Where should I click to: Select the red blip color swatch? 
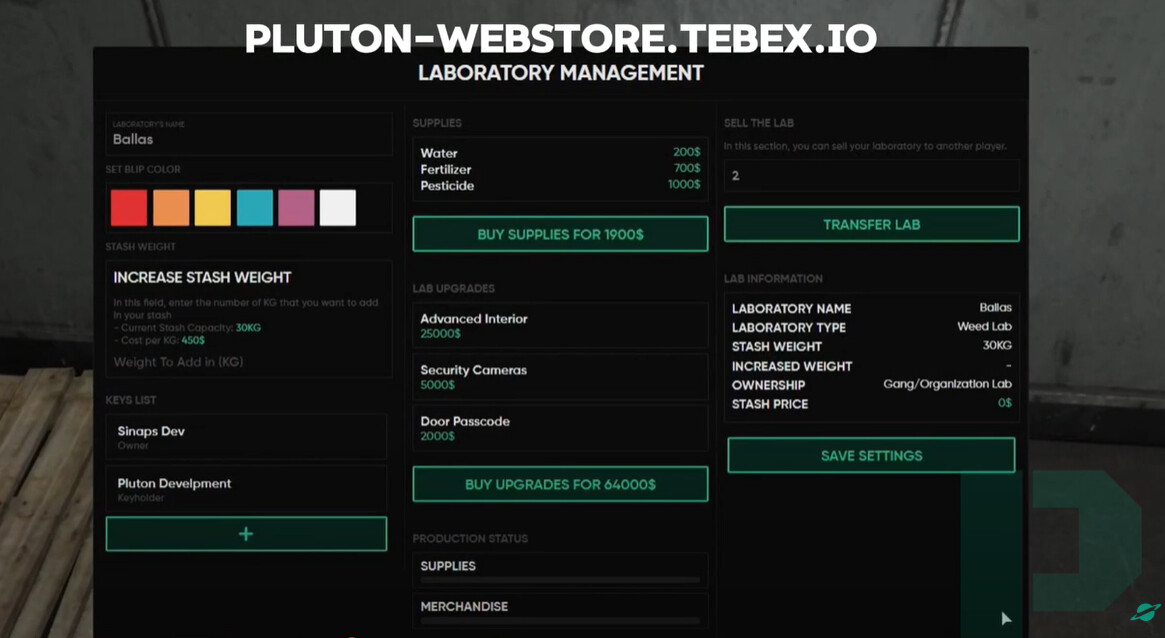point(129,208)
